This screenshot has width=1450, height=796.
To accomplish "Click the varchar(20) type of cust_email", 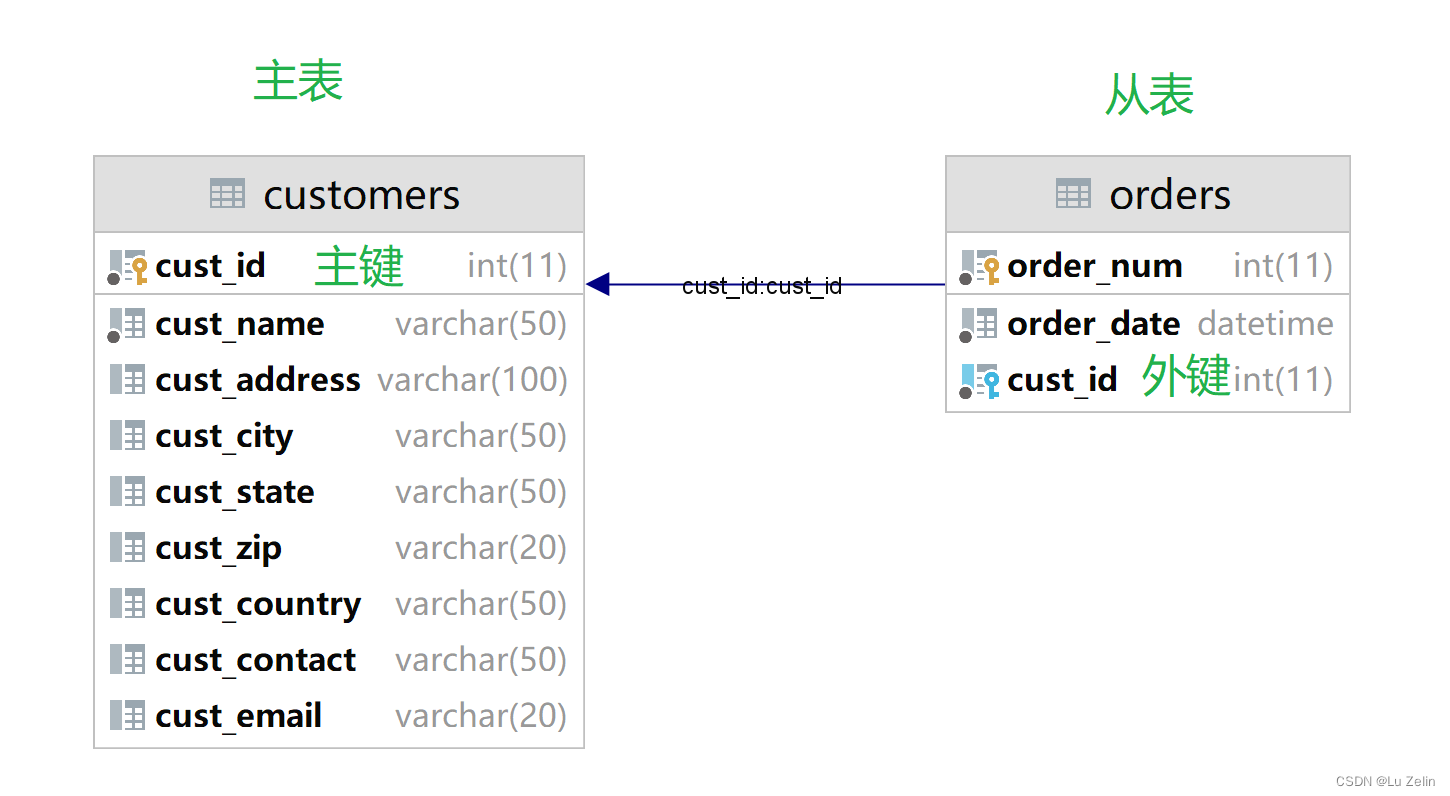I will (481, 716).
